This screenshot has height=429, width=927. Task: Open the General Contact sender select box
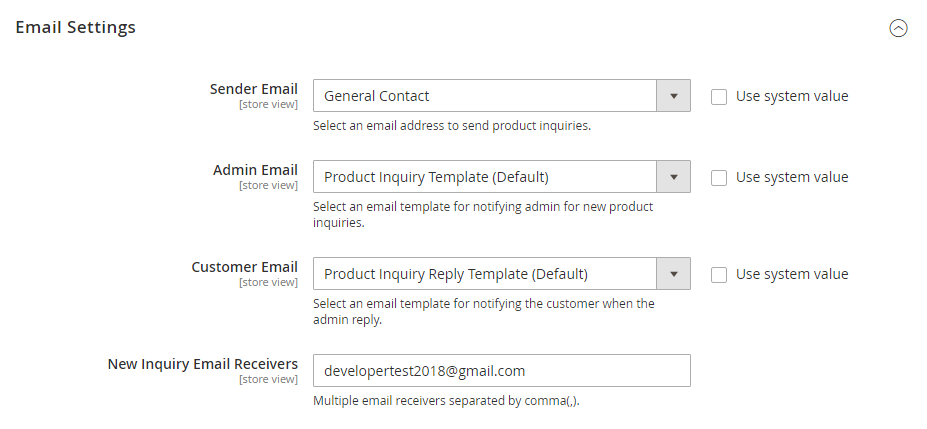click(x=484, y=96)
